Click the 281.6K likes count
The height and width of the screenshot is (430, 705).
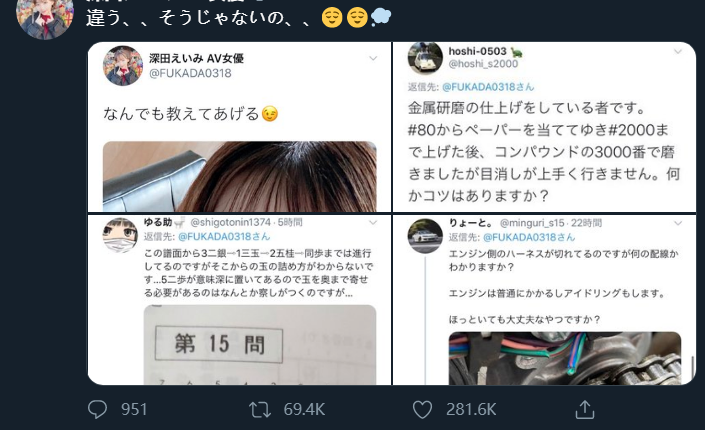coord(471,410)
